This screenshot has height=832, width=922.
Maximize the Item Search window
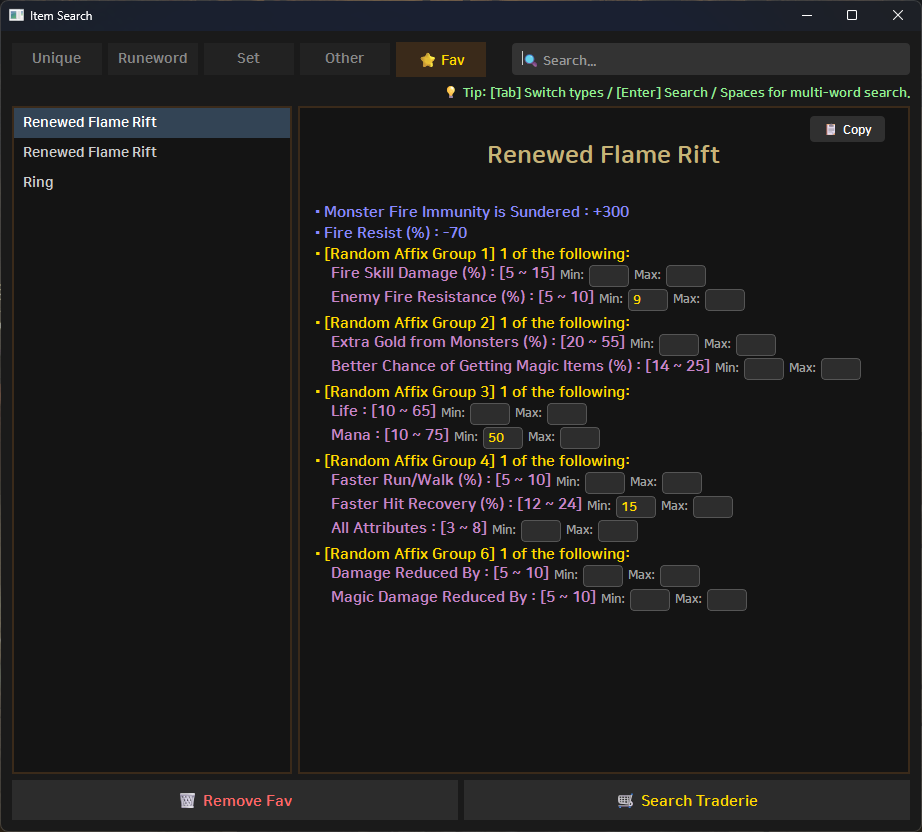[x=851, y=15]
